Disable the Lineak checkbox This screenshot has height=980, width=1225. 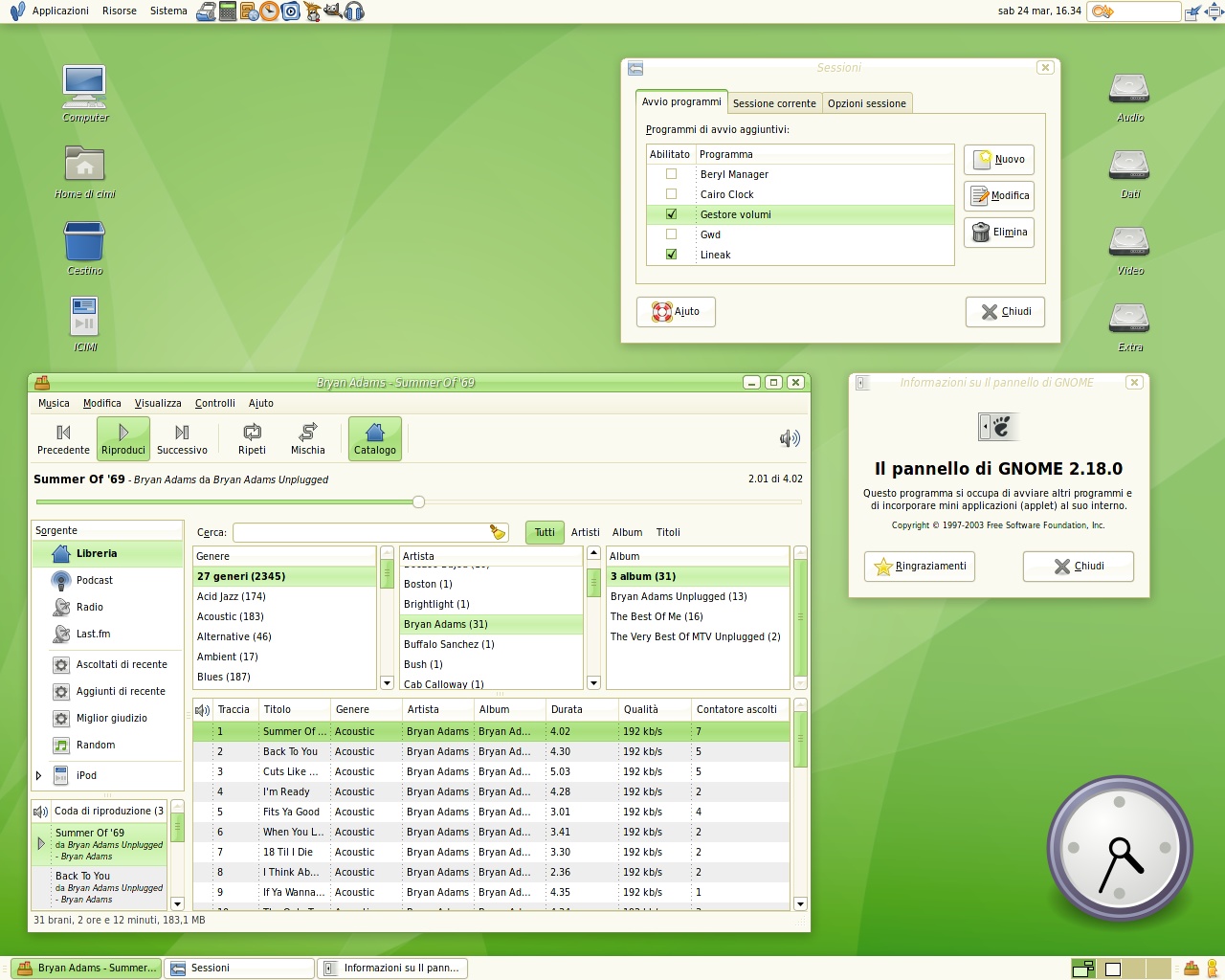pyautogui.click(x=672, y=255)
